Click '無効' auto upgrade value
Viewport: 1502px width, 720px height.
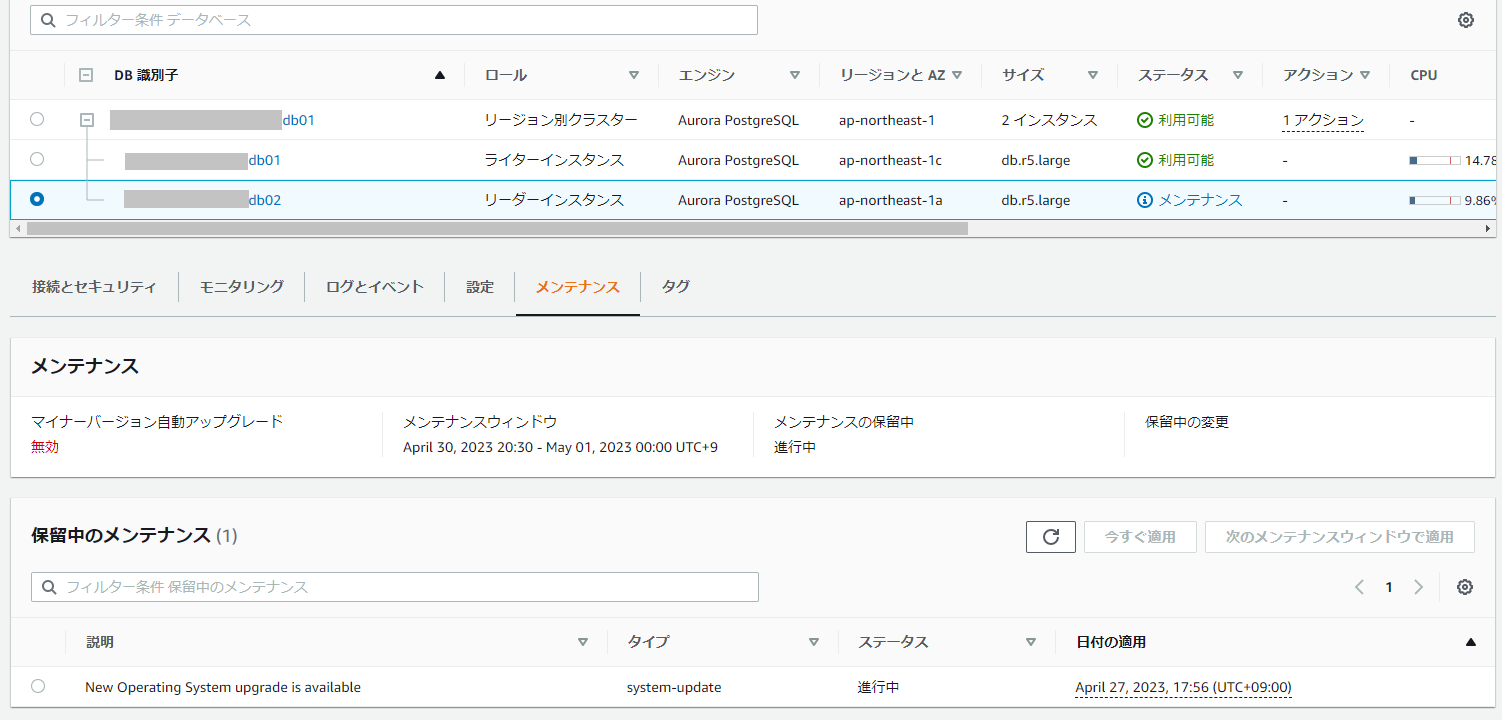click(45, 447)
